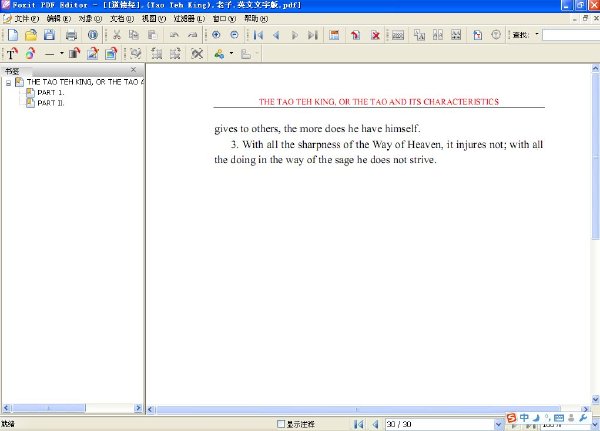Image resolution: width=600 pixels, height=431 pixels.
Task: Select the line drawing tool
Action: pos(49,54)
